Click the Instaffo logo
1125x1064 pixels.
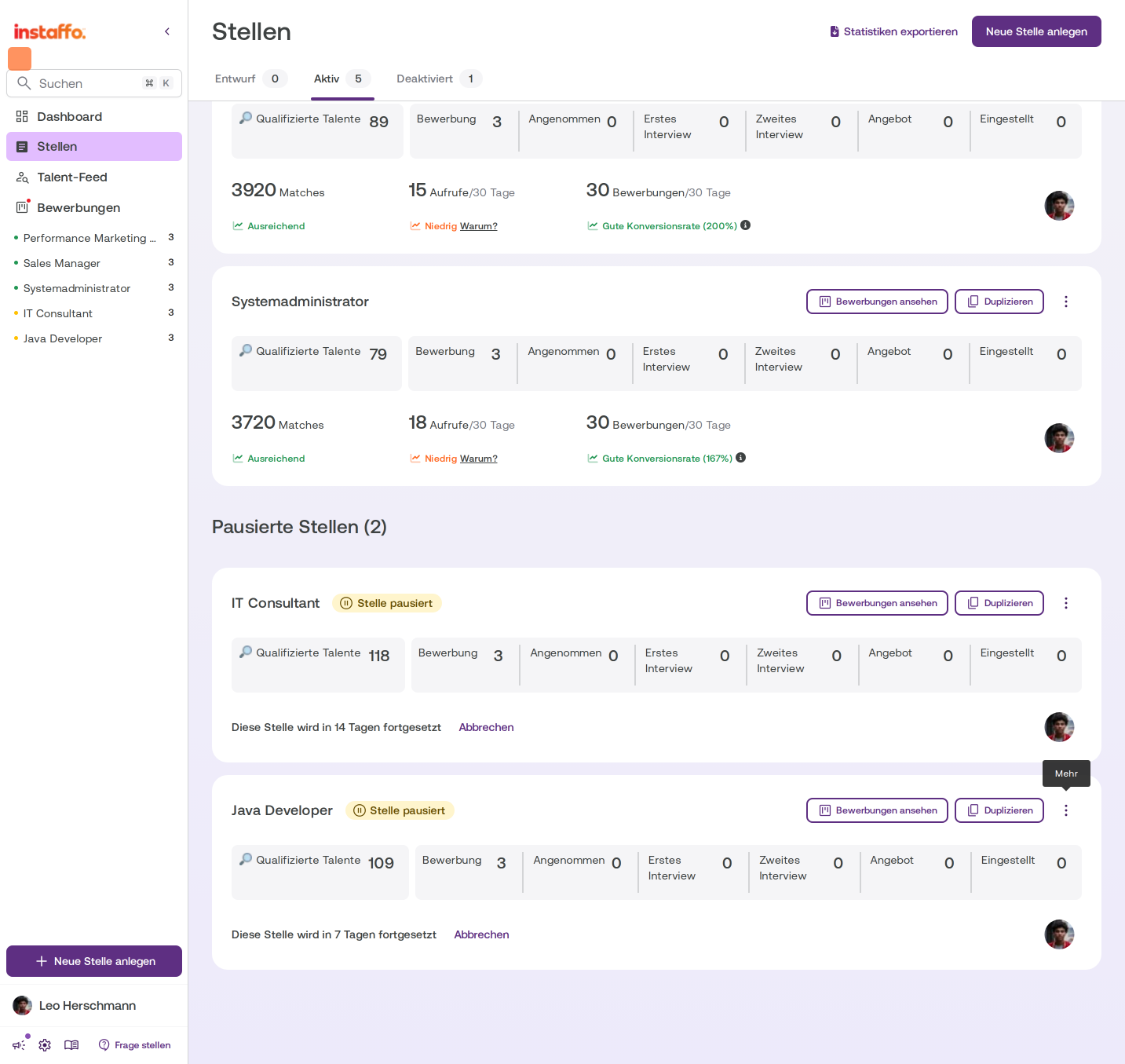(x=49, y=31)
